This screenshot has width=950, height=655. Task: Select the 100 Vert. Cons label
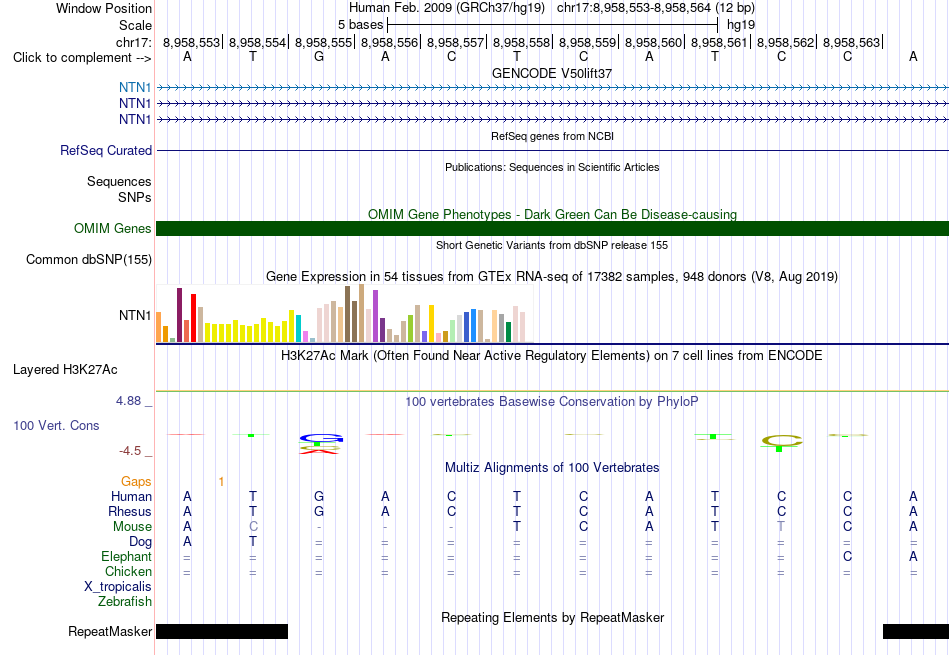tap(56, 425)
